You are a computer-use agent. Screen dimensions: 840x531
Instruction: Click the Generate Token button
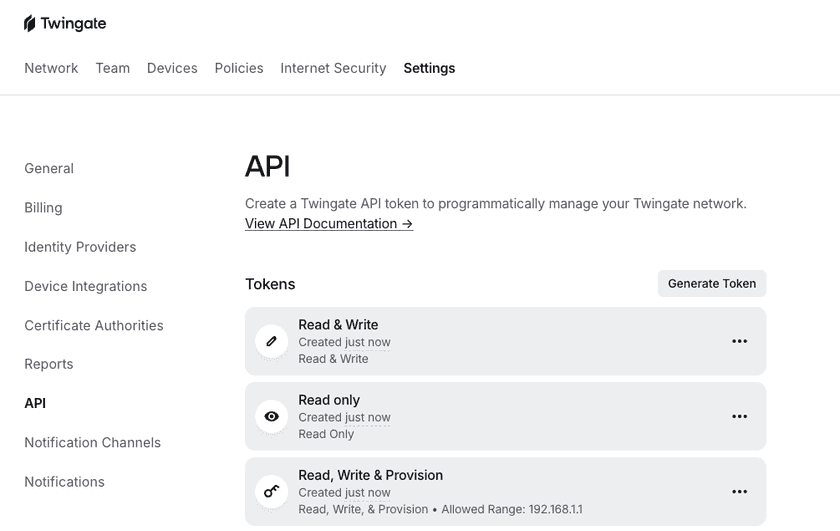712,283
